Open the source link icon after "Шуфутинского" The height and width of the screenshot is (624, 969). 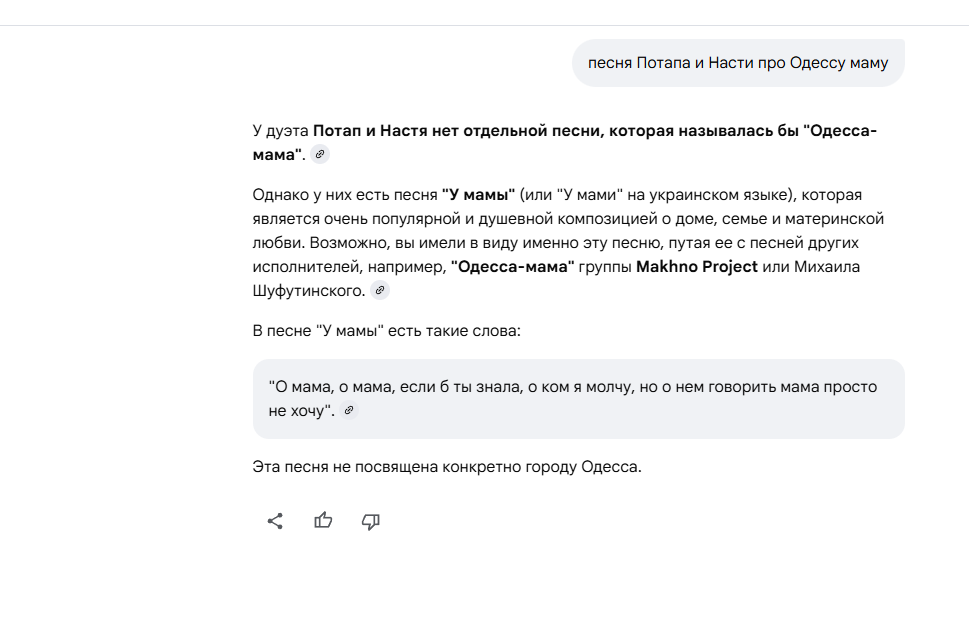pyautogui.click(x=379, y=291)
